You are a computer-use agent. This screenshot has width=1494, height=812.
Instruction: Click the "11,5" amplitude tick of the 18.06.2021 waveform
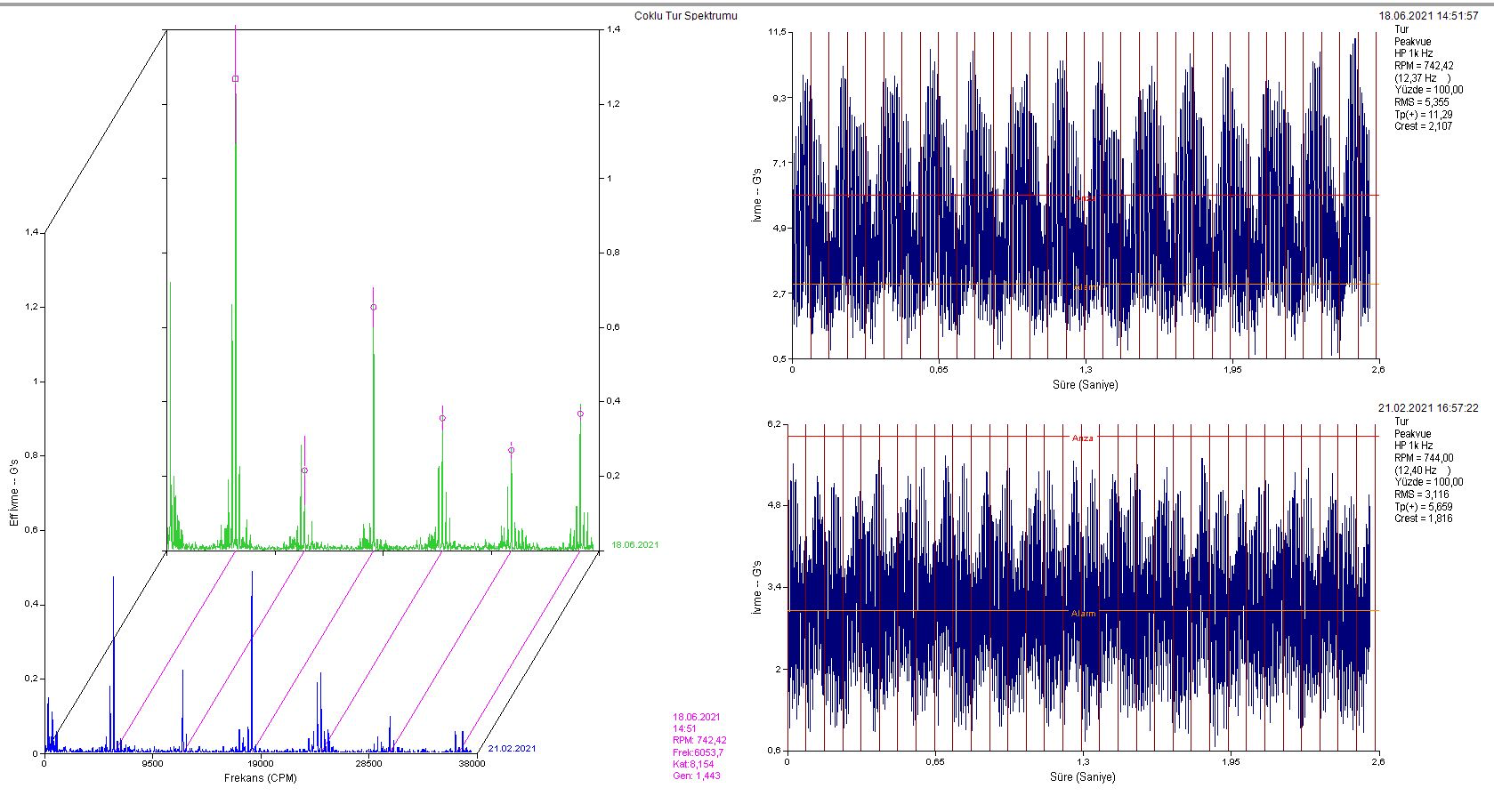pyautogui.click(x=777, y=33)
